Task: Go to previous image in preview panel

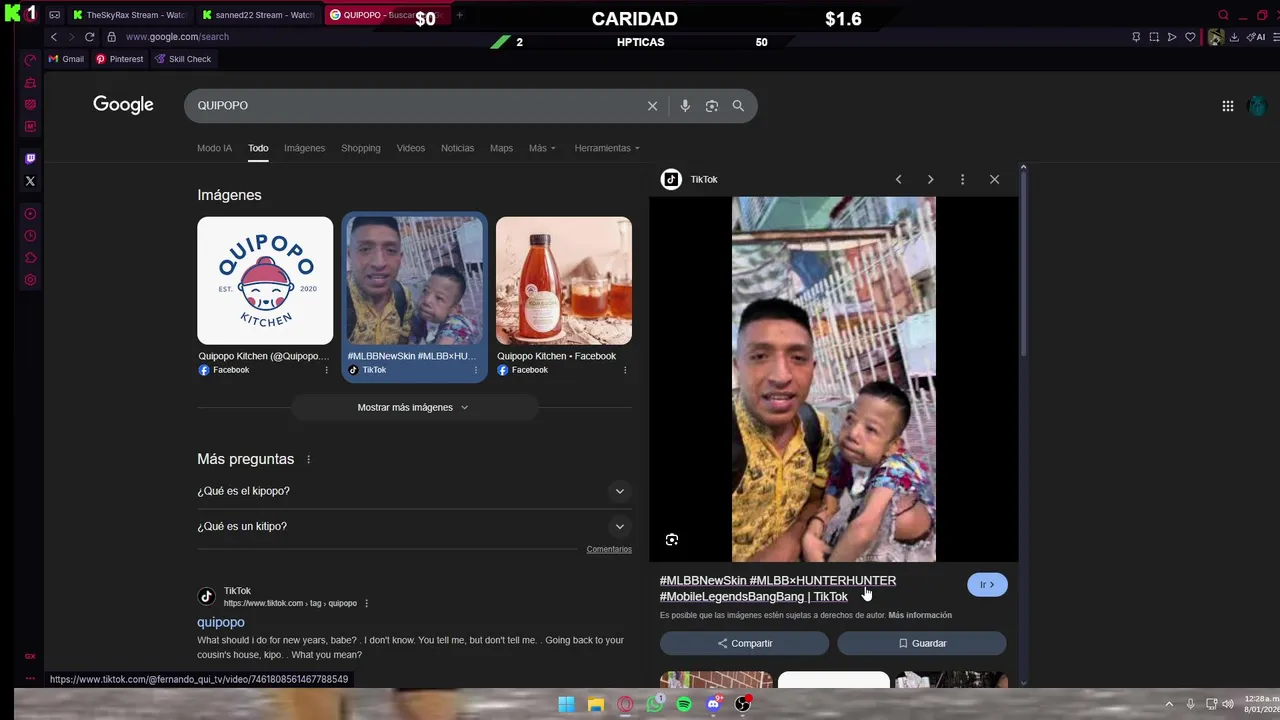Action: (x=898, y=179)
